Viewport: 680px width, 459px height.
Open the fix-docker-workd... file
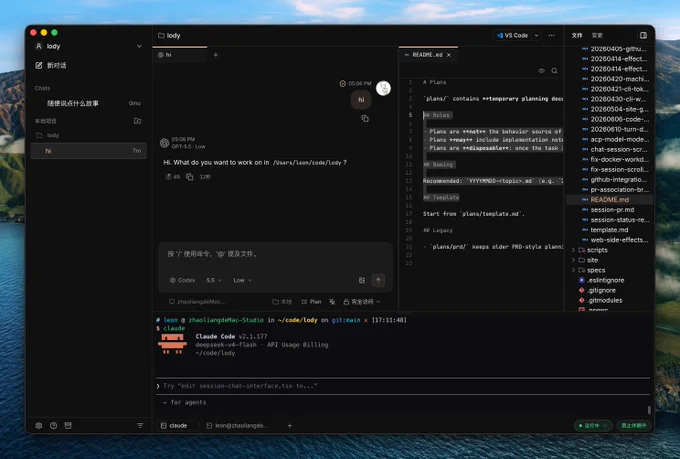(614, 159)
